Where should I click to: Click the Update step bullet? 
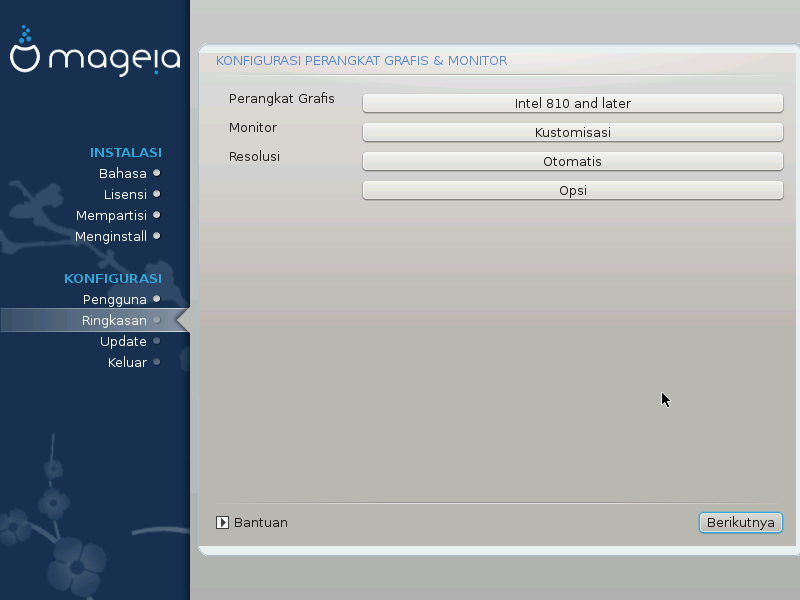(x=156, y=341)
